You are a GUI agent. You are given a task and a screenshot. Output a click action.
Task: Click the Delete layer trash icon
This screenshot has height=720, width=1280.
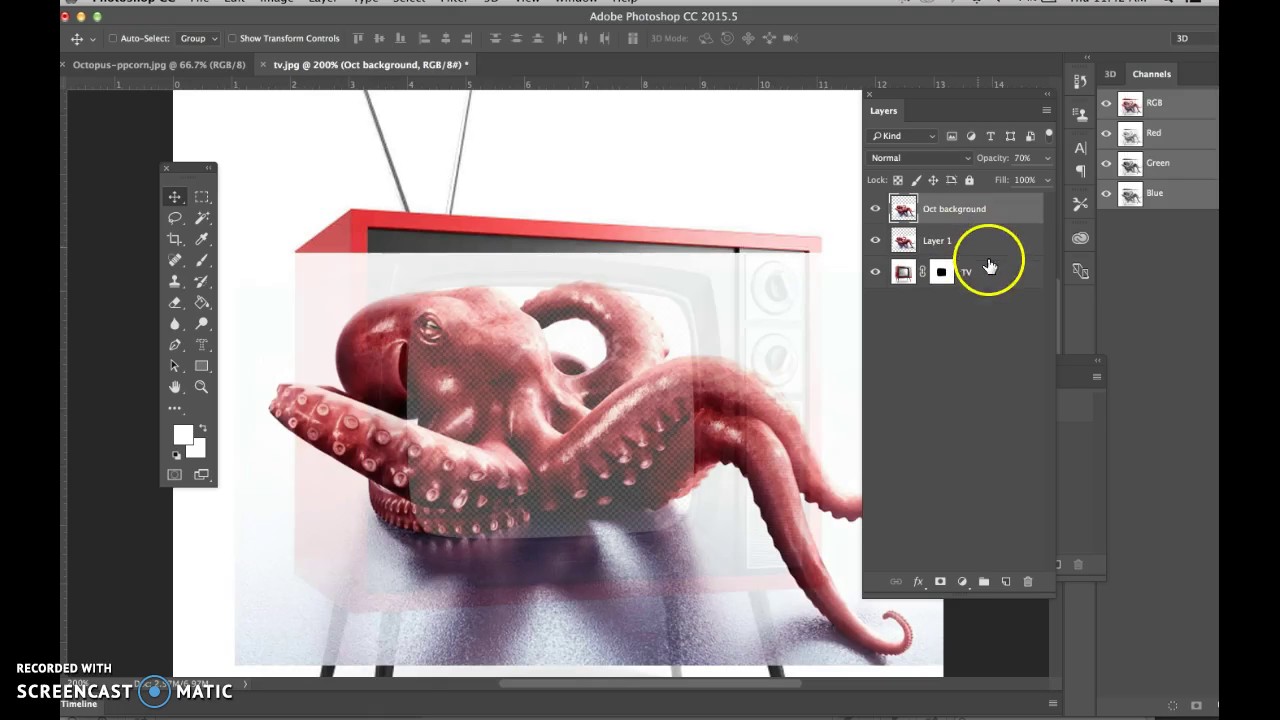click(x=1028, y=582)
